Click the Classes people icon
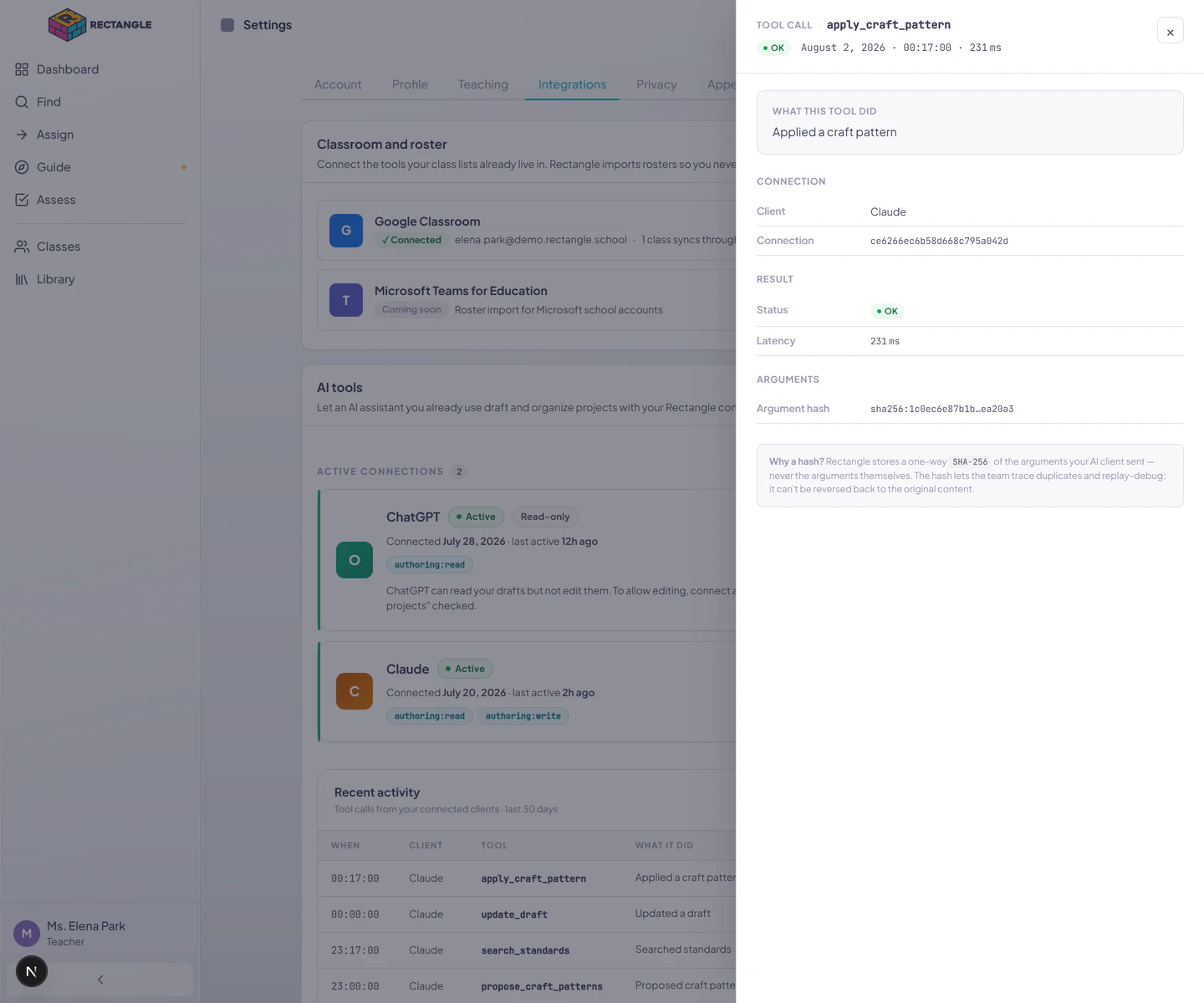Image resolution: width=1204 pixels, height=1003 pixels. (22, 247)
